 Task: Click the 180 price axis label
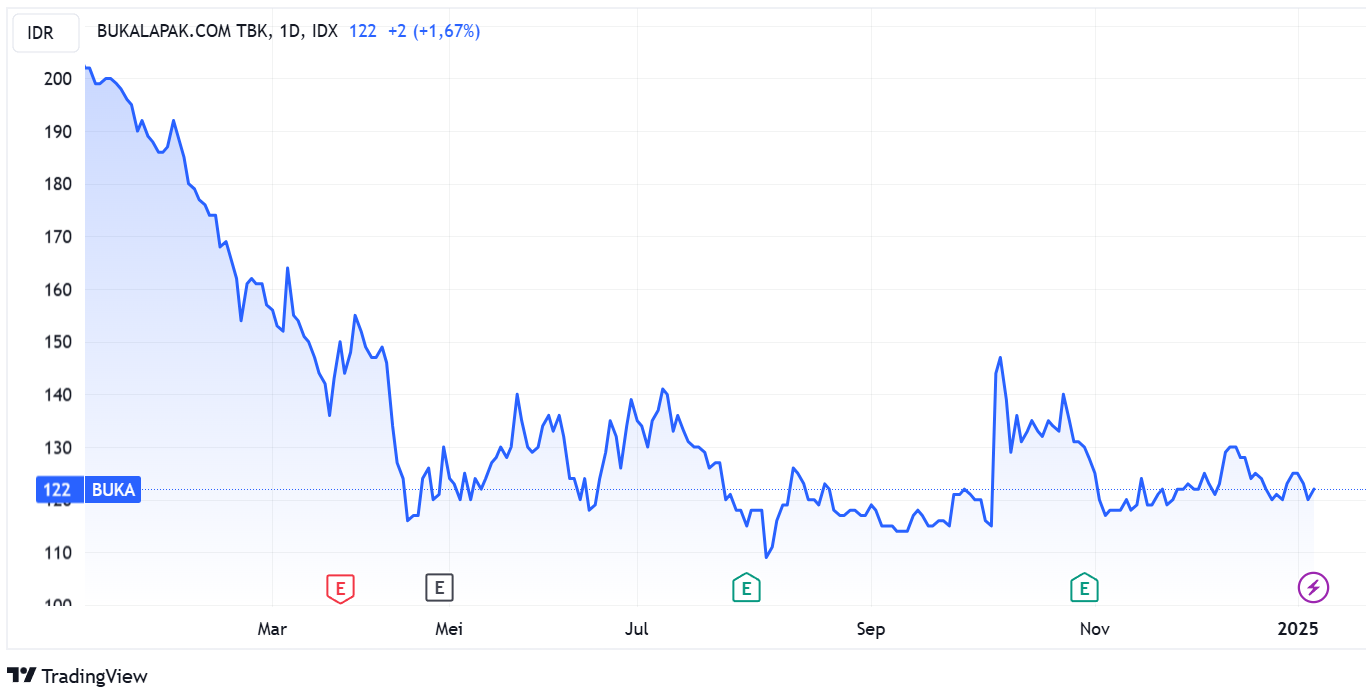(59, 184)
